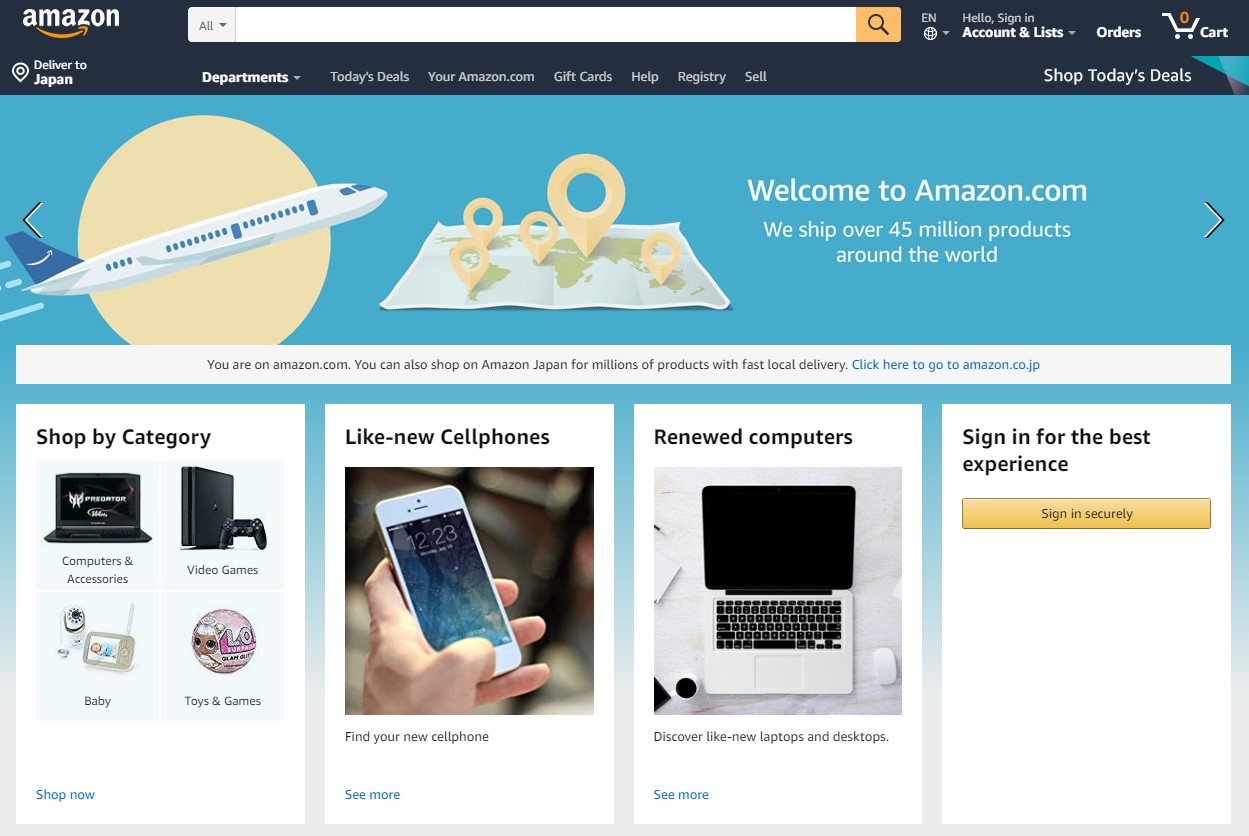Advance the banner with right arrow
This screenshot has height=836, width=1249.
(x=1214, y=220)
